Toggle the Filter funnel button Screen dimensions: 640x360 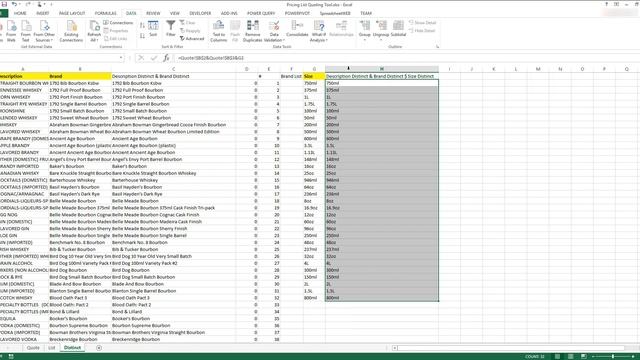click(171, 29)
